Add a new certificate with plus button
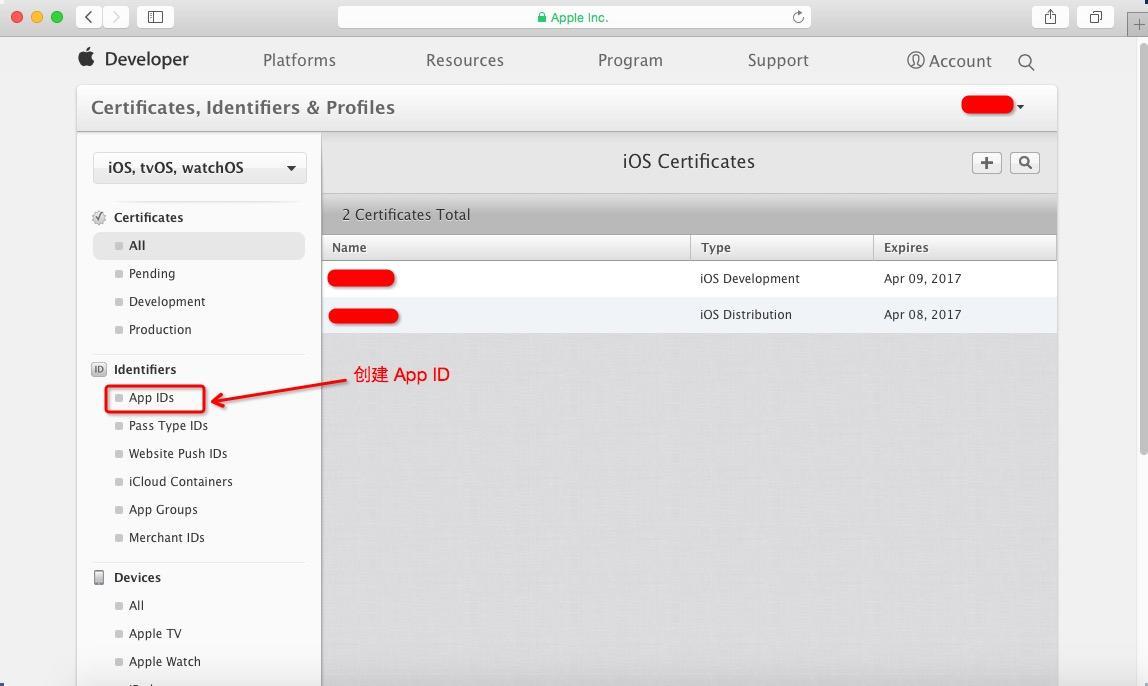Screen dimensions: 1148x686 986,163
